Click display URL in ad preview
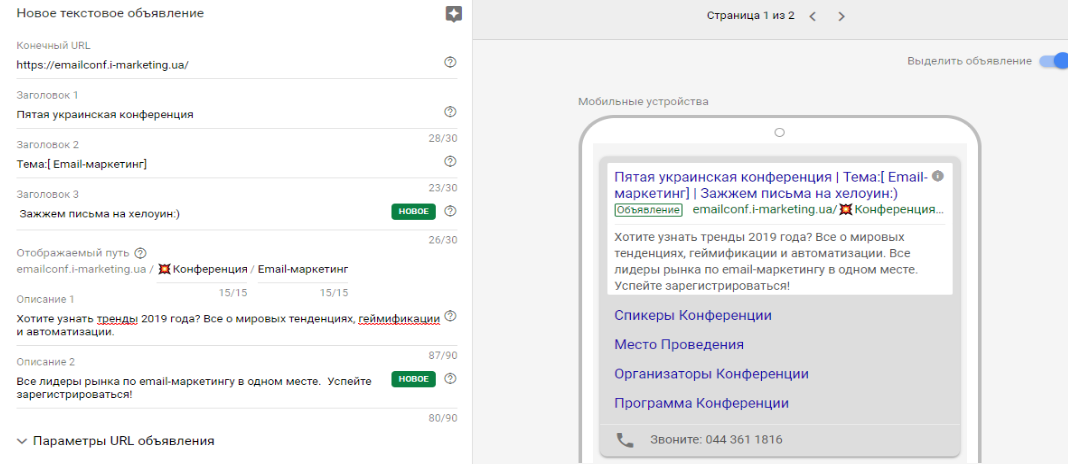 (818, 210)
